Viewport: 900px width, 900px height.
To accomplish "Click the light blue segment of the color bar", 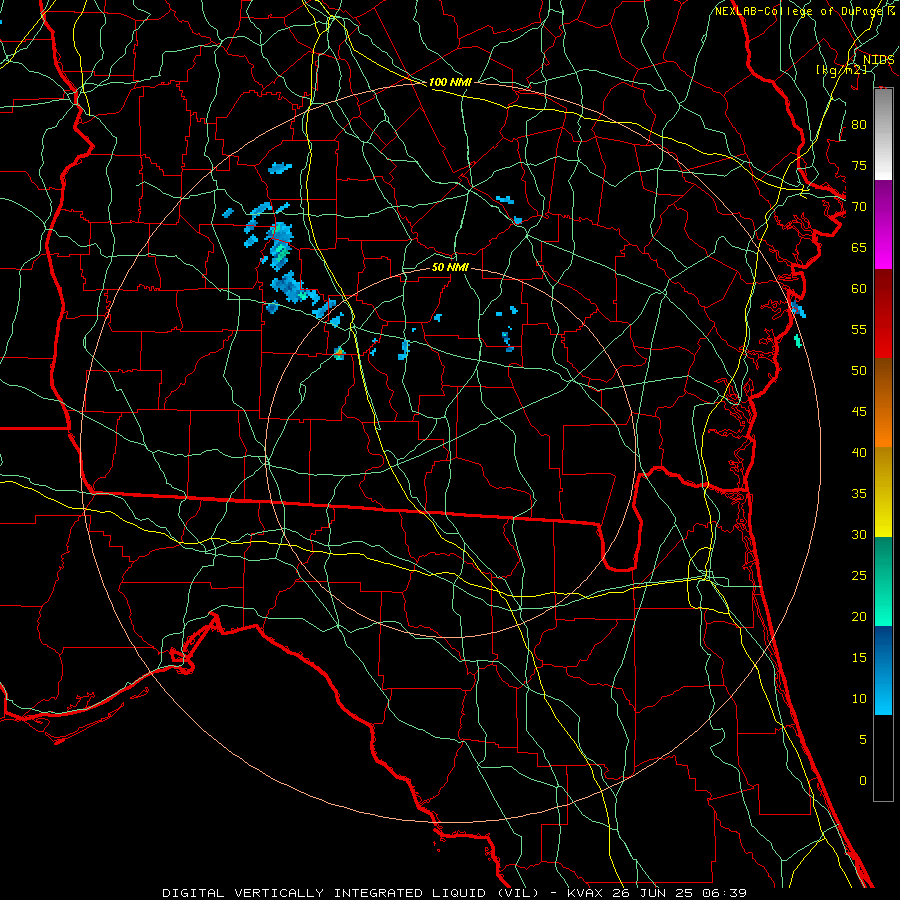I will tap(883, 670).
